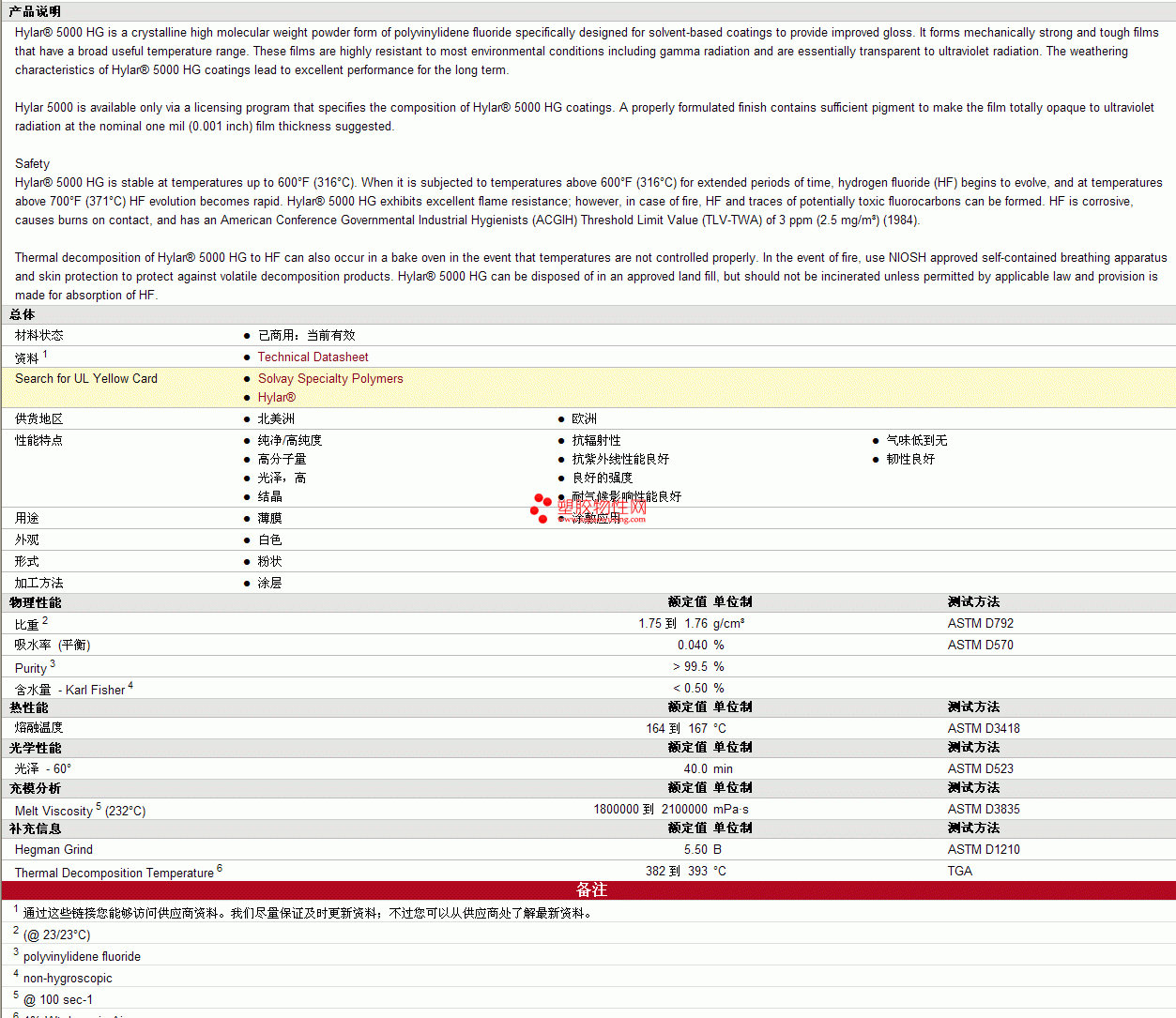The width and height of the screenshot is (1176, 1018).
Task: Click the '@ 100 sec-1' footnote
Action: click(58, 999)
